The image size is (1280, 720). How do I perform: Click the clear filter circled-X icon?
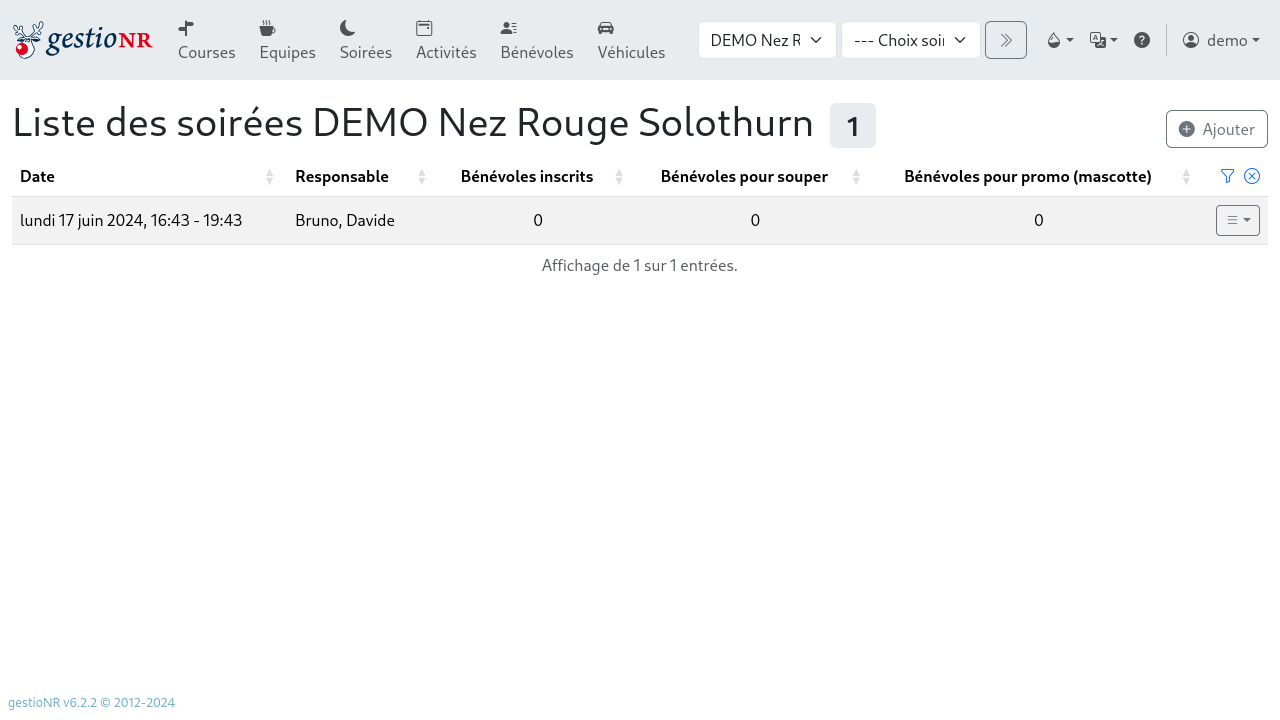pos(1251,175)
